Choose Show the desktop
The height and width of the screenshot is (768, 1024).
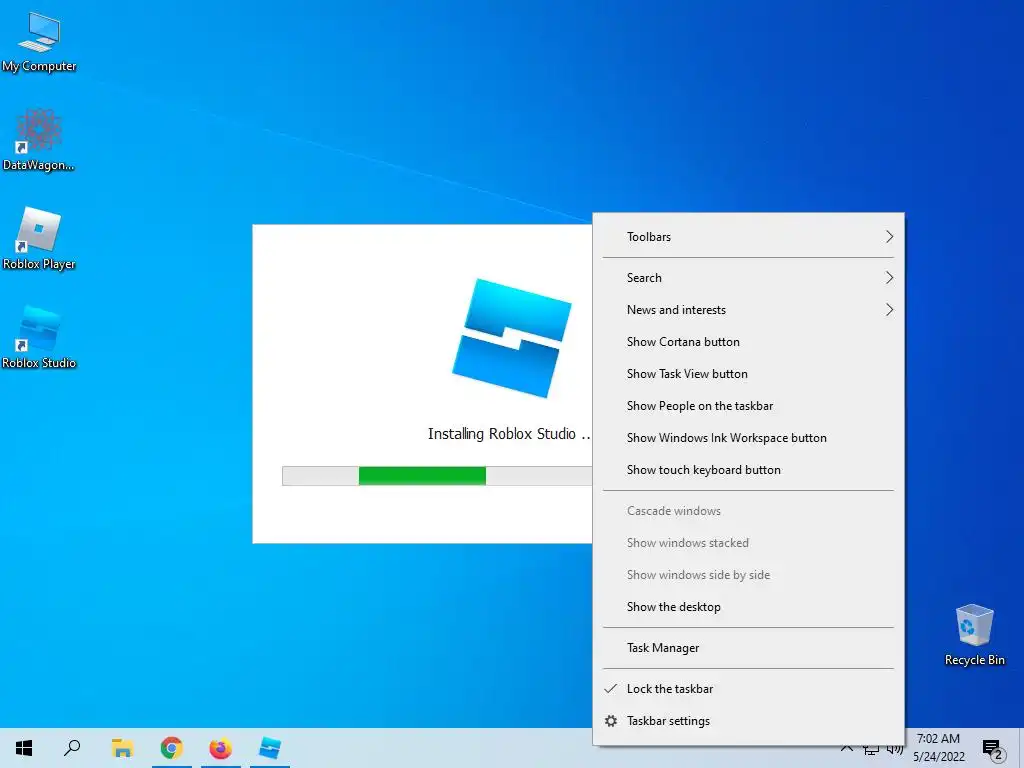pyautogui.click(x=748, y=607)
